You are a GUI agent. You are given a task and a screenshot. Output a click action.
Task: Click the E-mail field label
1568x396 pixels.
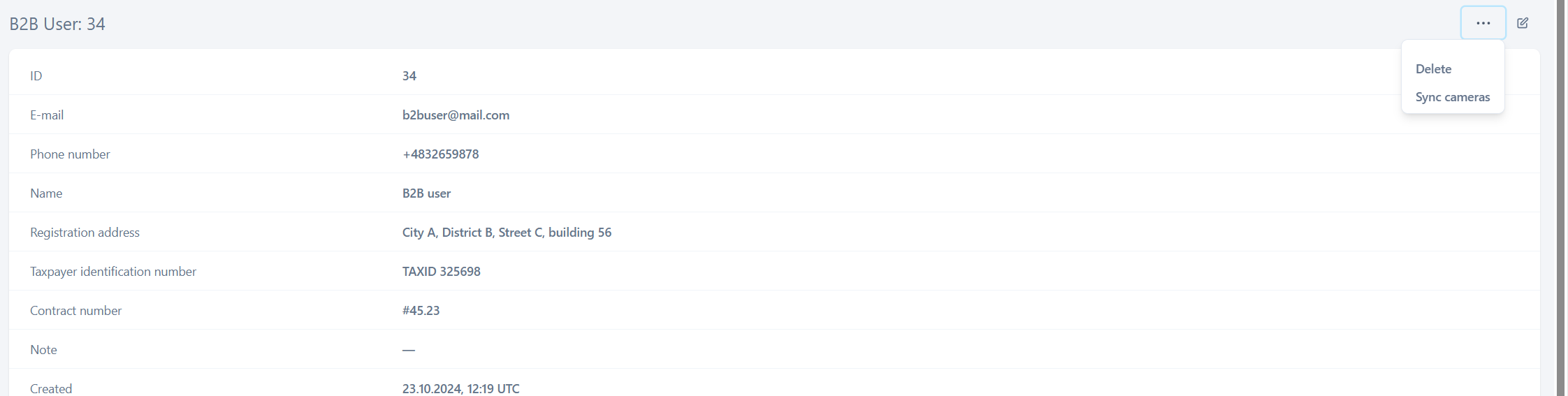pos(47,115)
